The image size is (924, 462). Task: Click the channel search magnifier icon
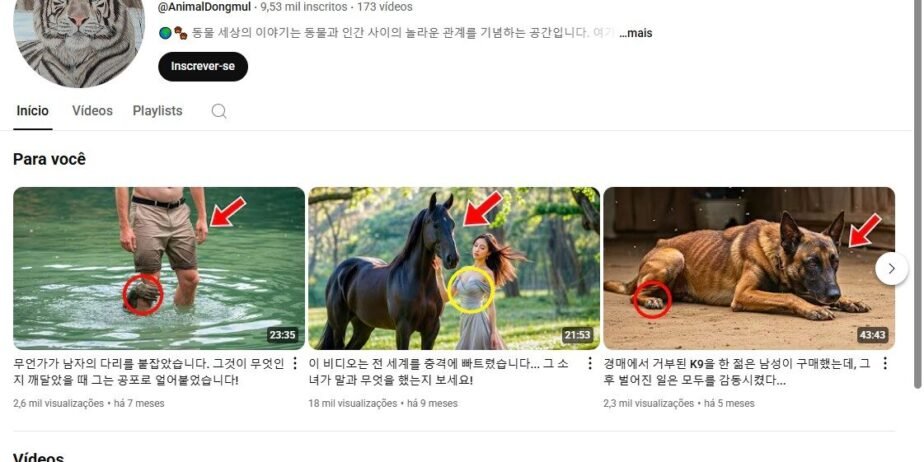click(x=219, y=111)
